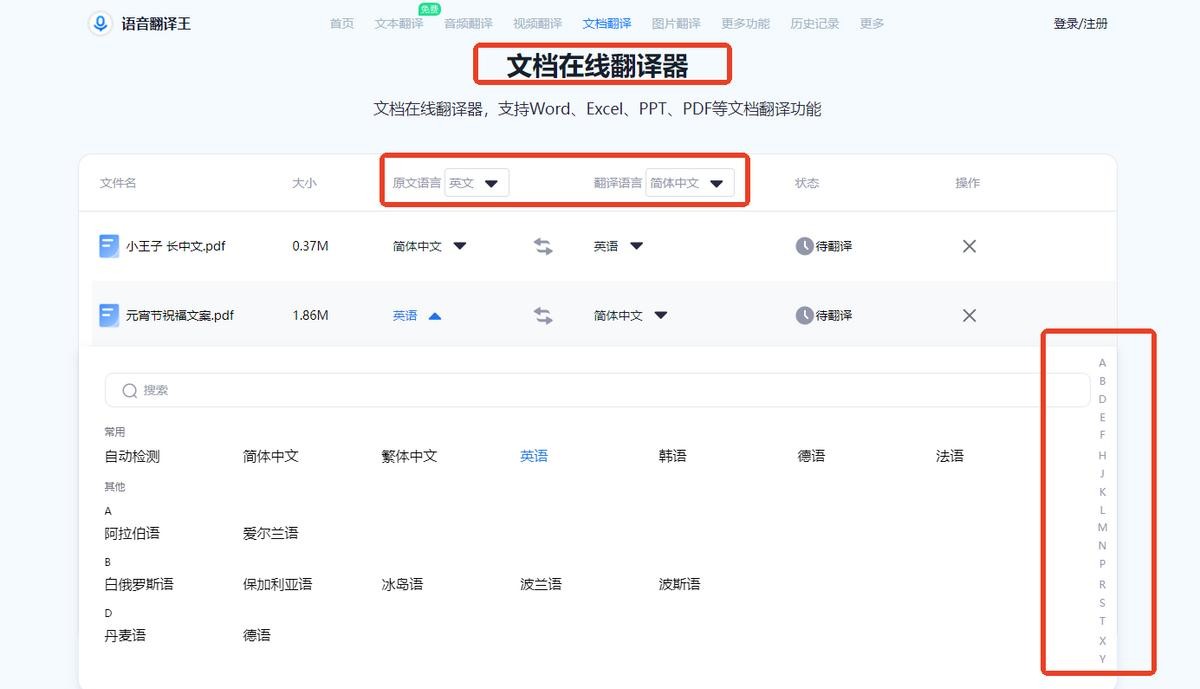1200x689 pixels.
Task: Collapse the 英语 source language list
Action: 434,316
